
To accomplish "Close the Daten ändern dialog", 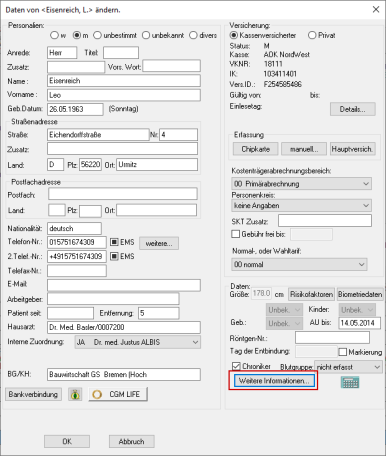I will pos(376,9).
